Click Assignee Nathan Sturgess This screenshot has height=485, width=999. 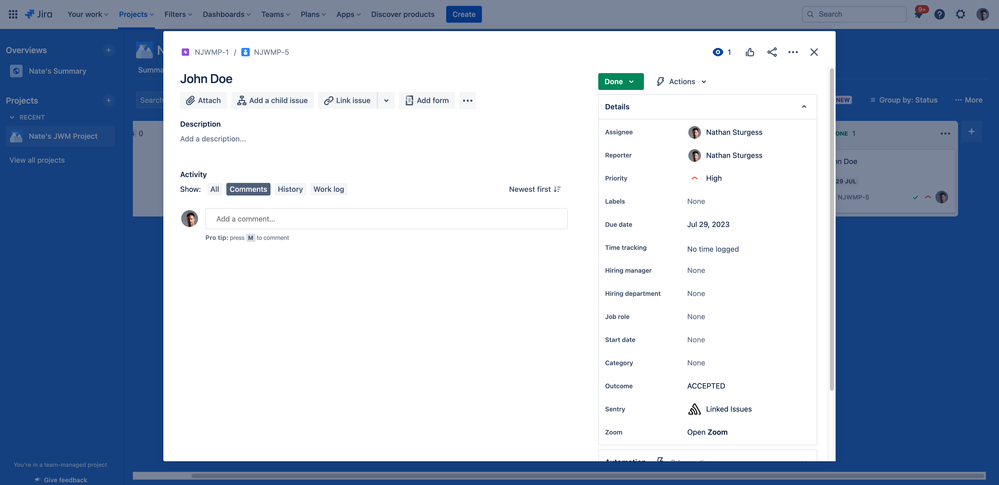(725, 133)
